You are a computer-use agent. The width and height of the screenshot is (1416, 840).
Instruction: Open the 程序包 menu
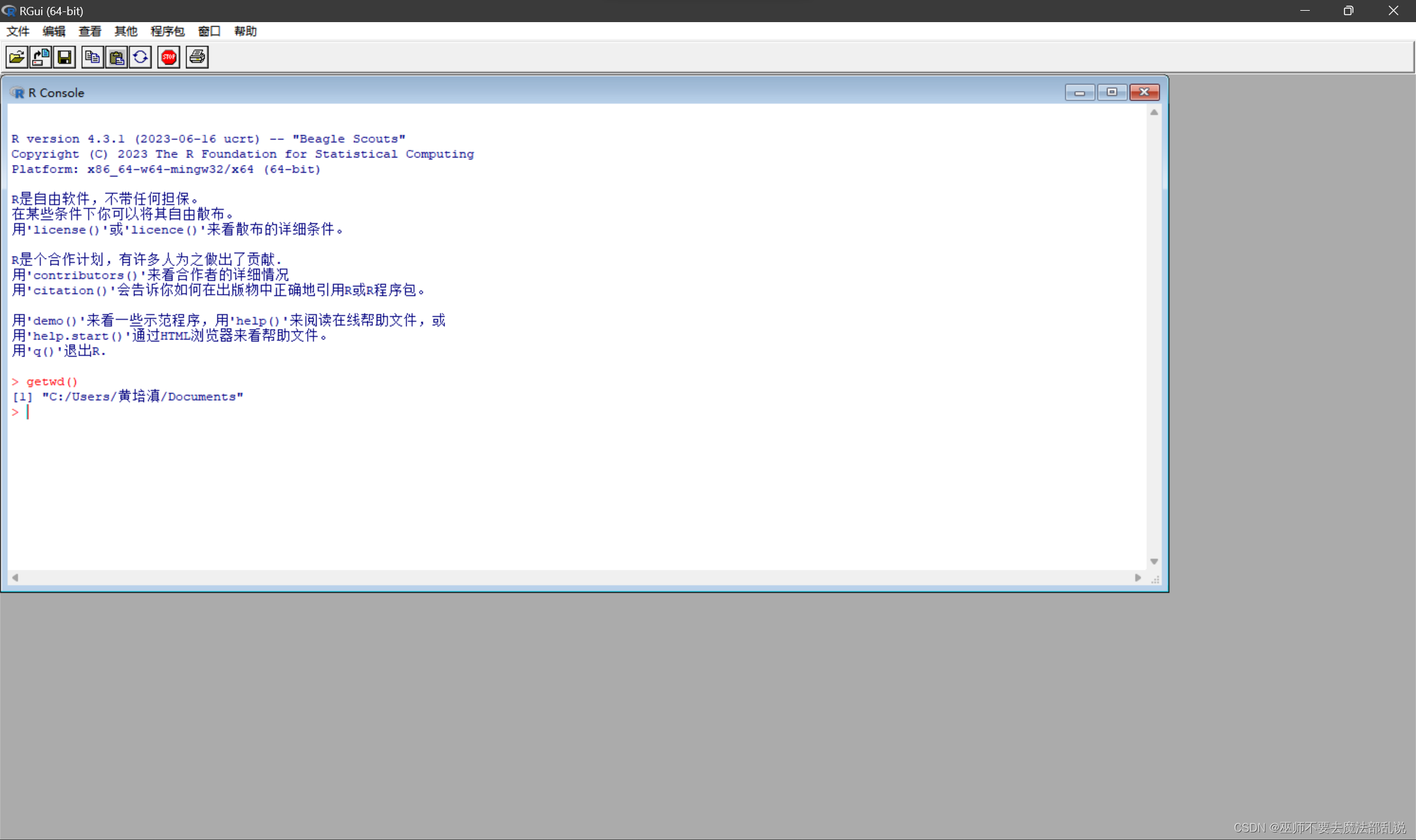(168, 31)
